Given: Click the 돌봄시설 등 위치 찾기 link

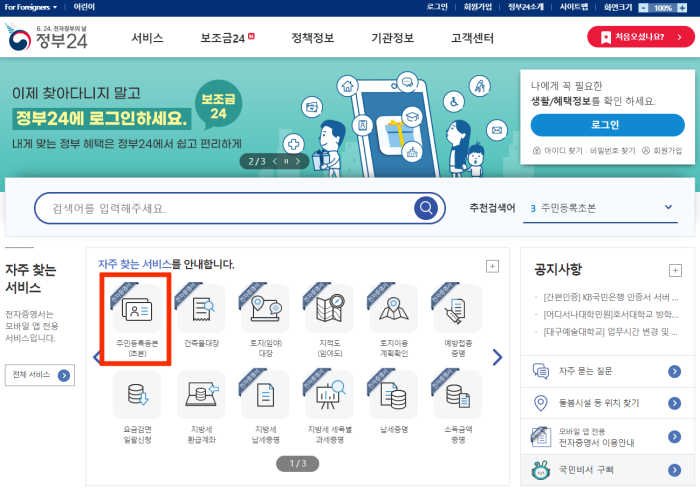Looking at the screenshot, I should (x=599, y=403).
